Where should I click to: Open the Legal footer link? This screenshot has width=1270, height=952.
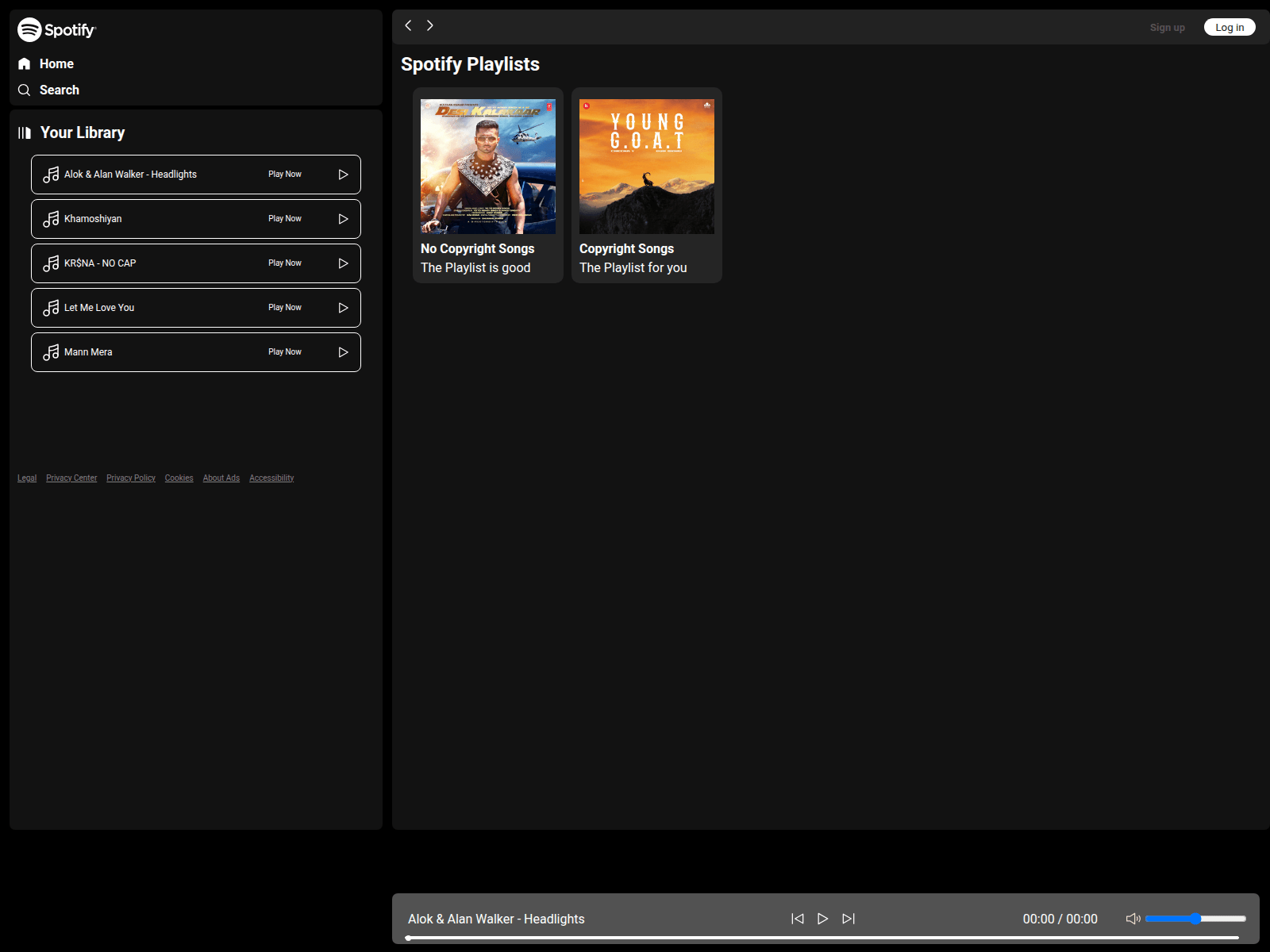[27, 478]
